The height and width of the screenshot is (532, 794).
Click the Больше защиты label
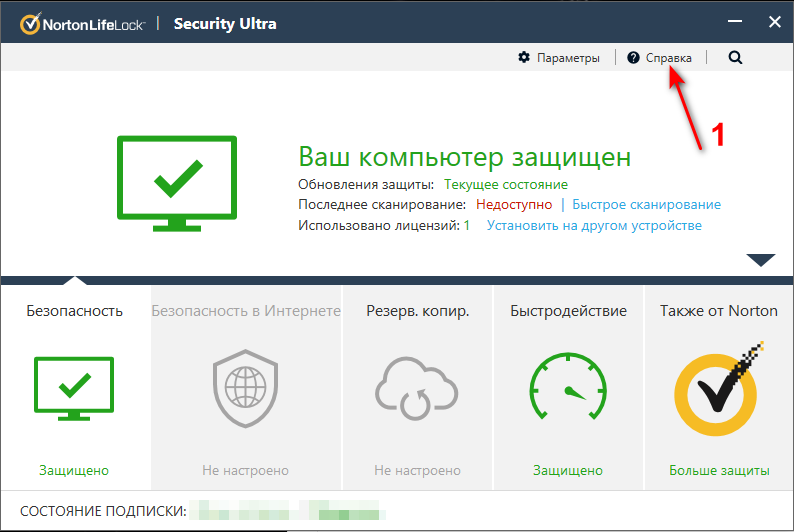click(718, 470)
